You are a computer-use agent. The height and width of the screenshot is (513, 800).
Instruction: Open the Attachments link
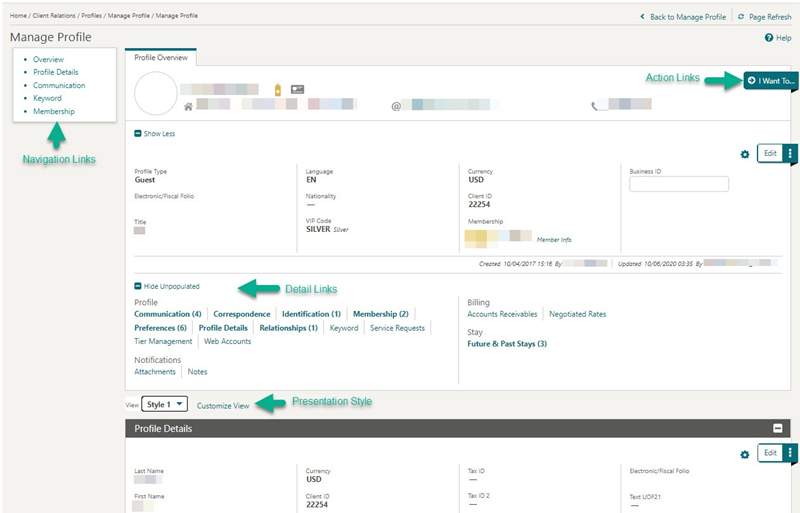[x=155, y=372]
